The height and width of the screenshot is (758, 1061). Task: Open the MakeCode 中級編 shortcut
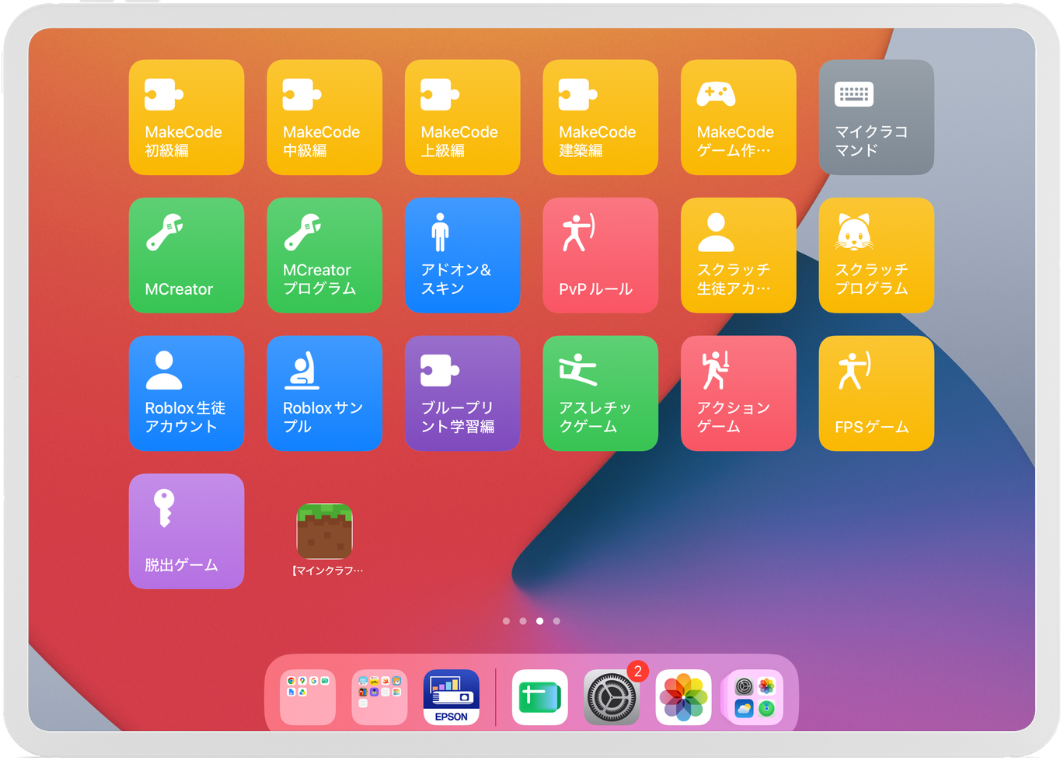coord(324,117)
